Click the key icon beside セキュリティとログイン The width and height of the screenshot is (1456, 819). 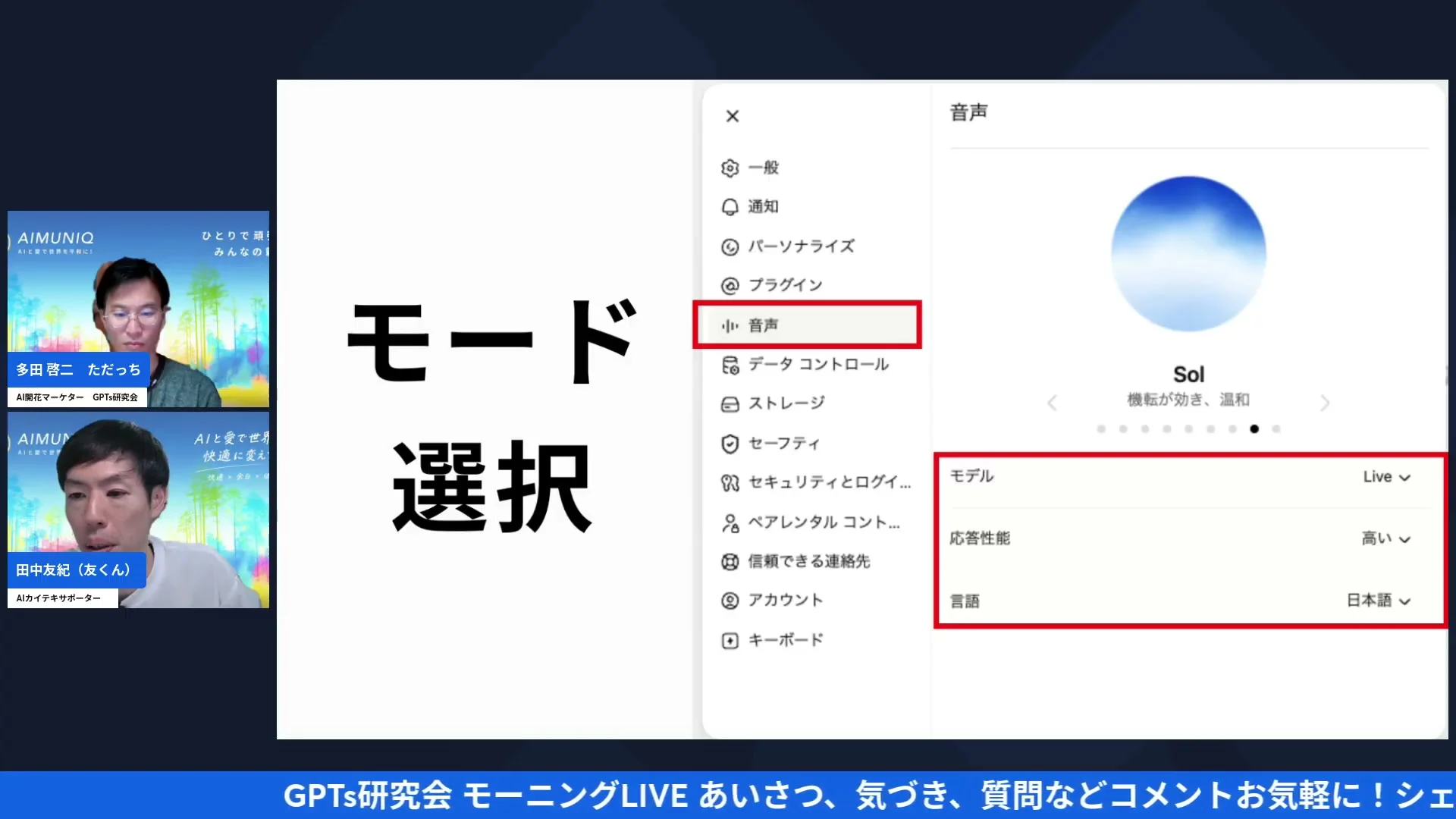(x=730, y=482)
